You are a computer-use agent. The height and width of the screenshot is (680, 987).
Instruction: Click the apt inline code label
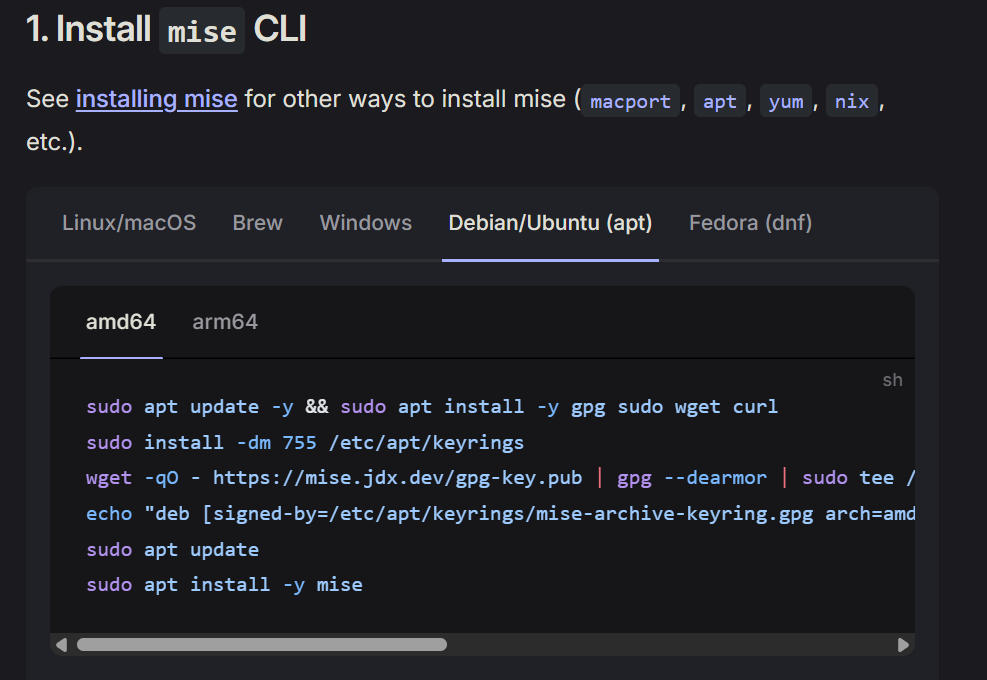pyautogui.click(x=719, y=101)
